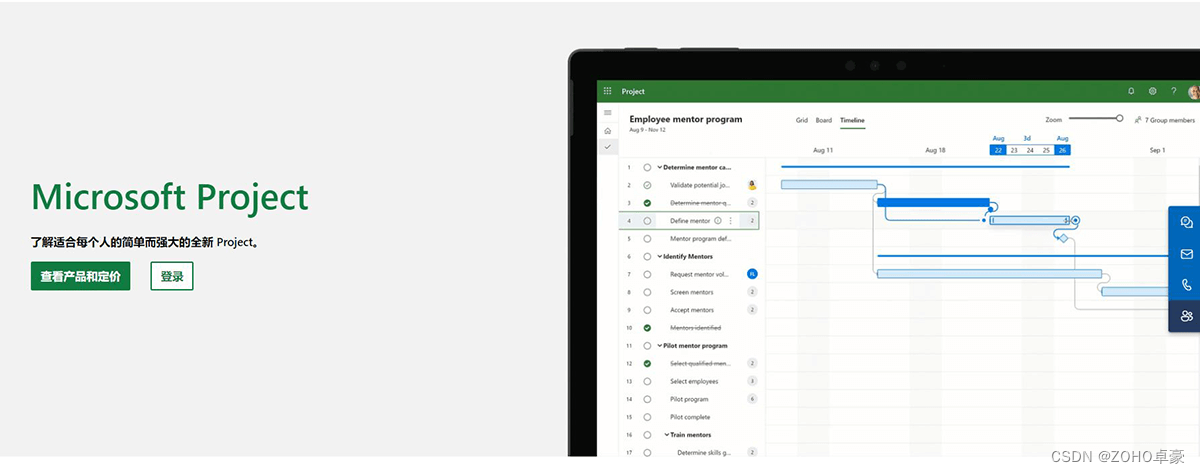1200x474 pixels.
Task: Click assignee avatar on Validate potential row
Action: (752, 185)
